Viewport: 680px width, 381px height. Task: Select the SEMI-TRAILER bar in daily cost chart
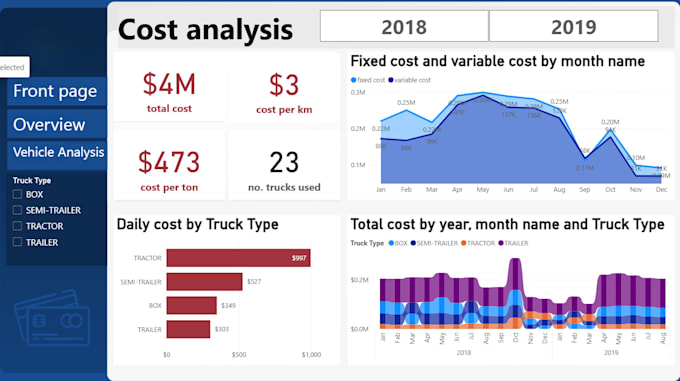click(x=204, y=282)
